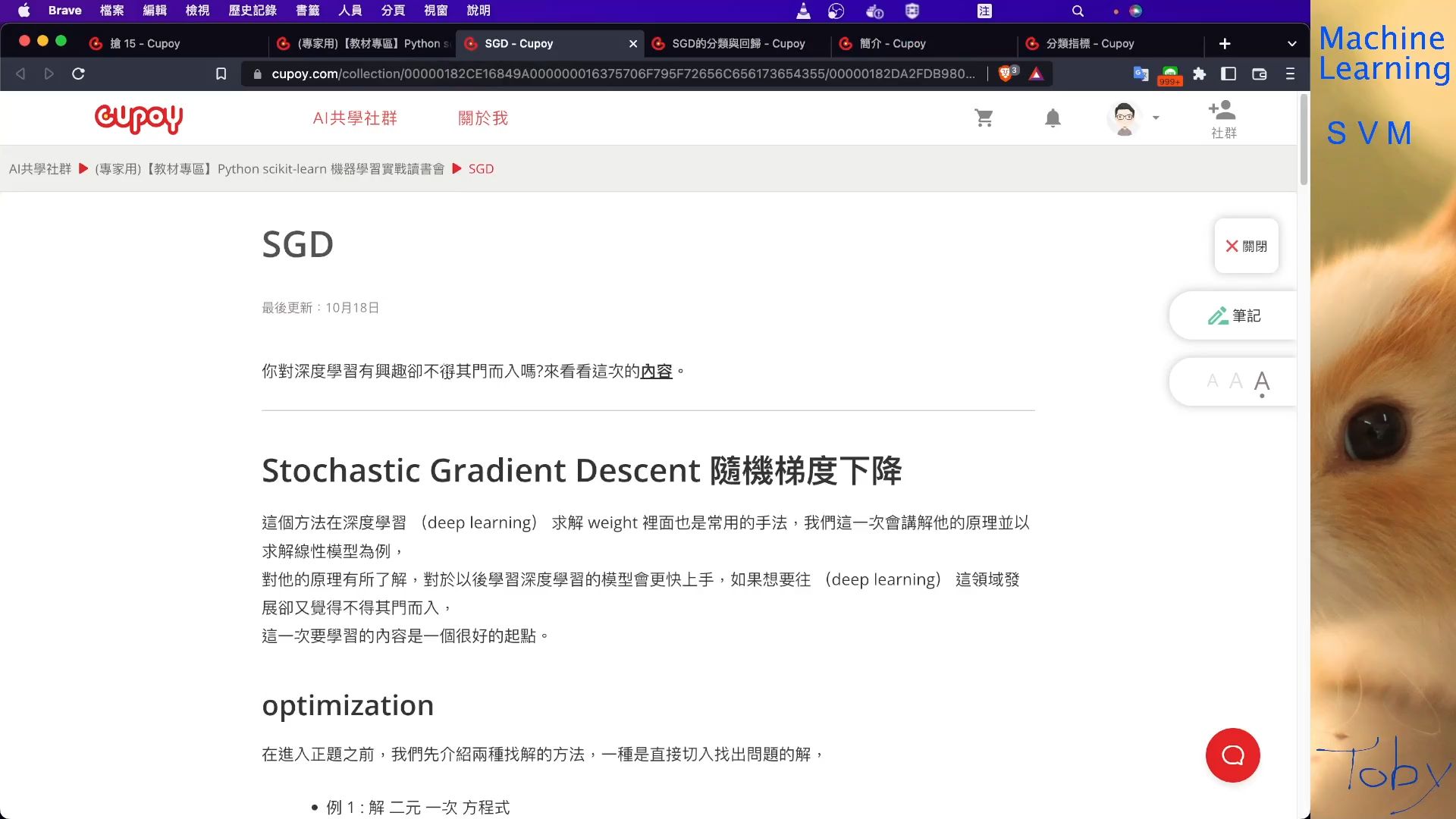Open the tab search chevron

pyautogui.click(x=1291, y=43)
